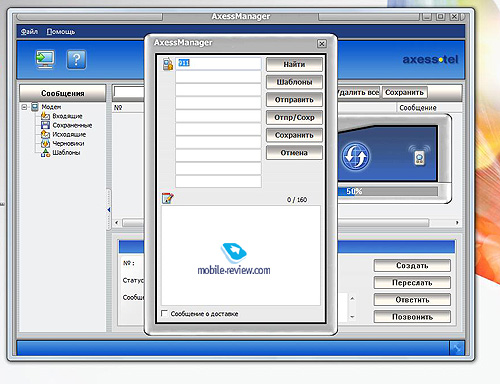This screenshot has width=500, height=384.
Task: Click the Отпр/Сохр button
Action: pyautogui.click(x=294, y=117)
